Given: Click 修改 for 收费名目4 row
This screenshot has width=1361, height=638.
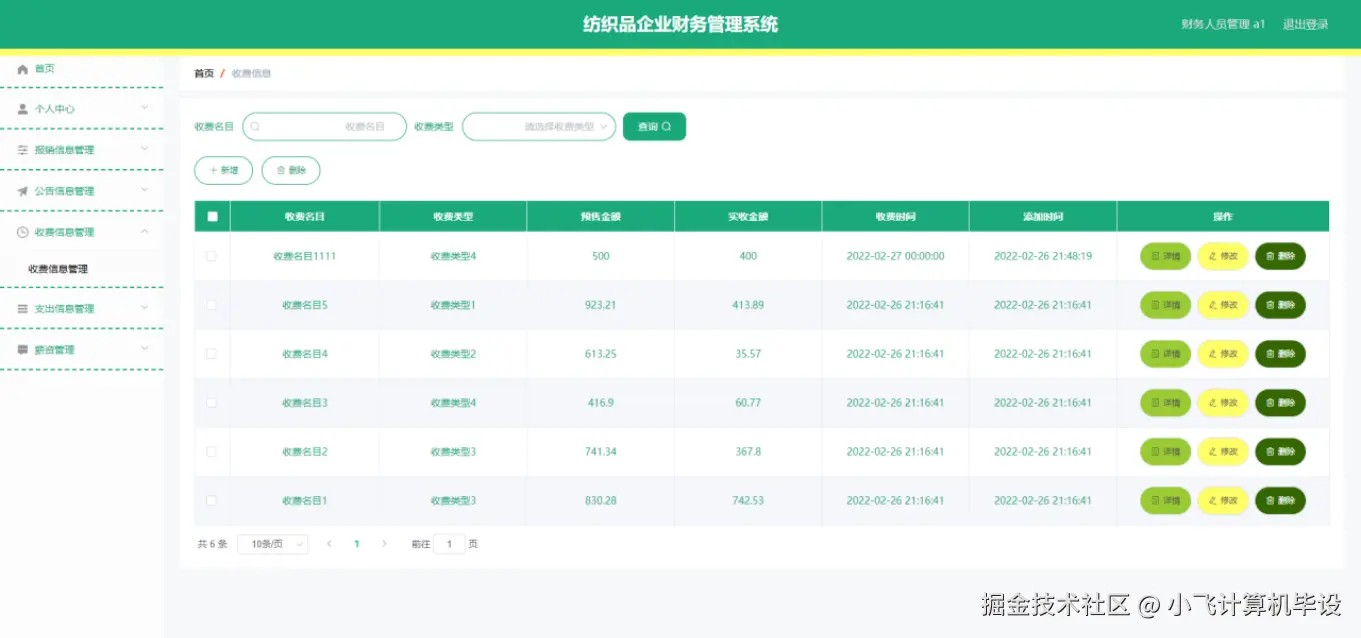Looking at the screenshot, I should (1223, 354).
